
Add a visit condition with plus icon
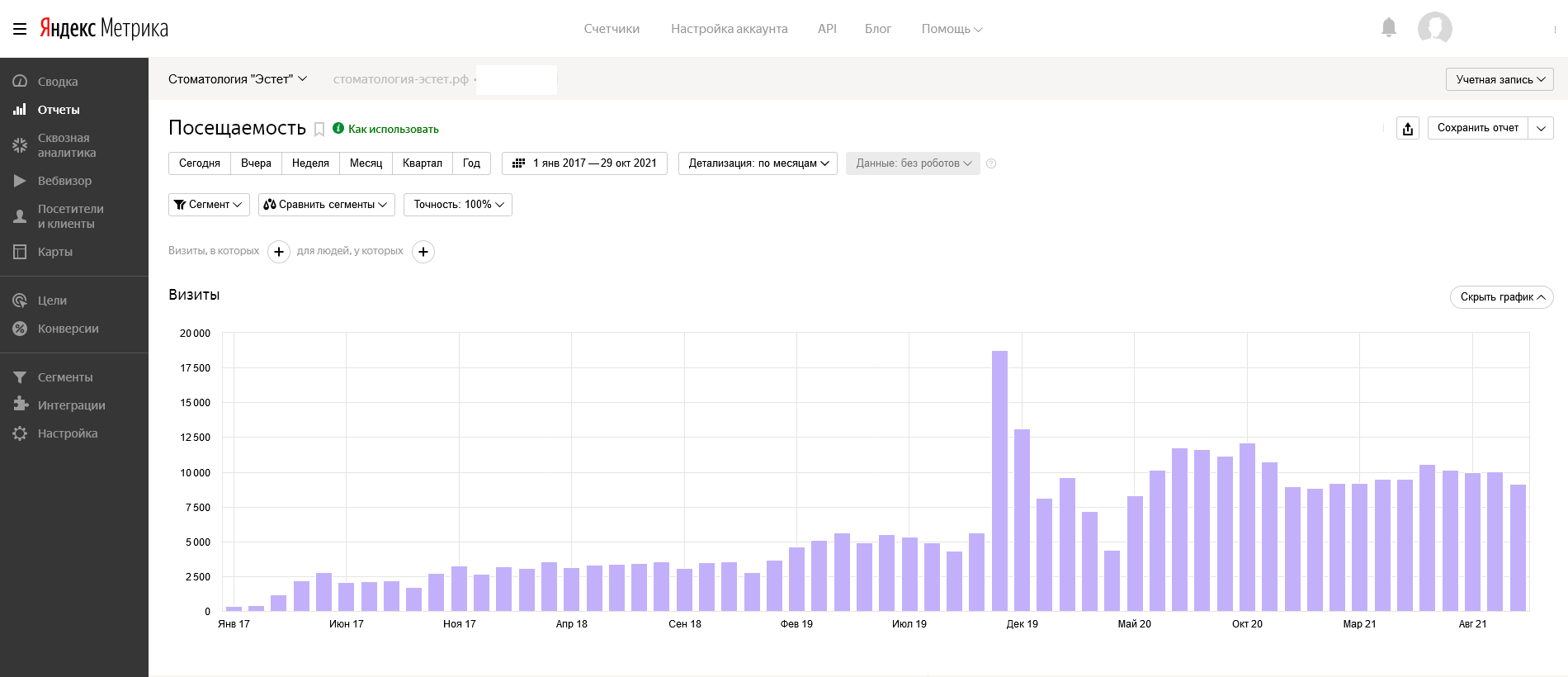pos(279,252)
